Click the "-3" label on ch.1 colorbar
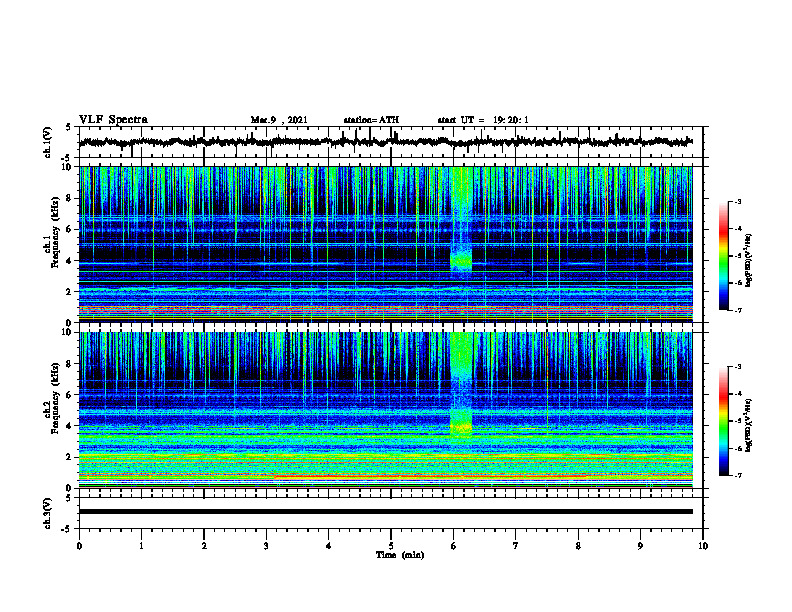Screen dimensions: 792x612 (737, 202)
